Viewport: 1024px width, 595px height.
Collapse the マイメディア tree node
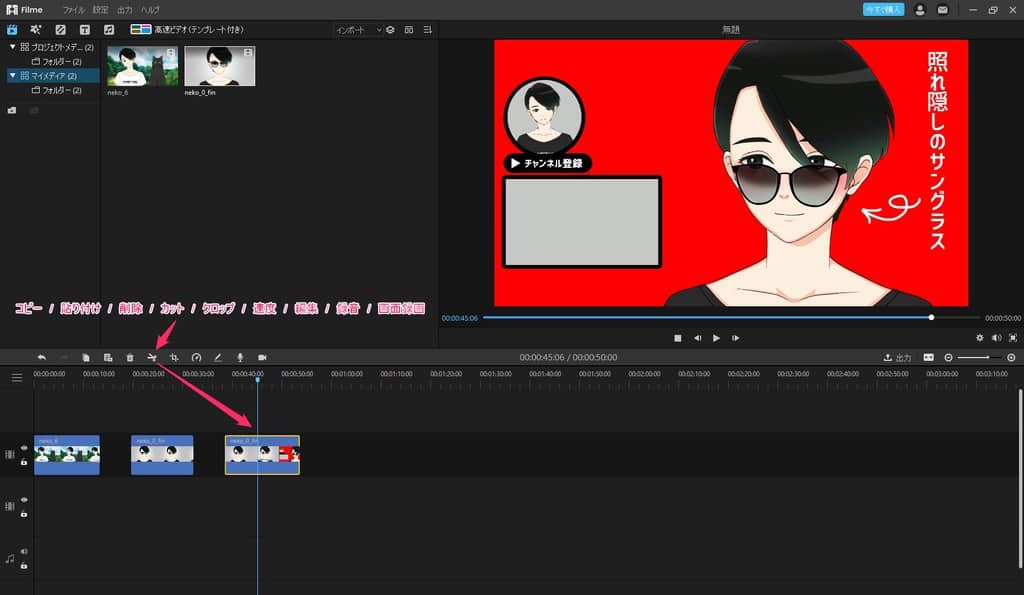tap(12, 76)
